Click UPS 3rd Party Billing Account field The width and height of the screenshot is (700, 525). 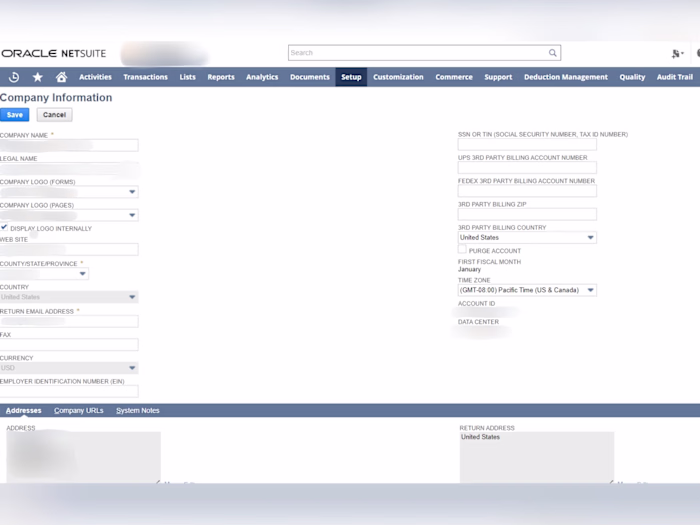(527, 167)
